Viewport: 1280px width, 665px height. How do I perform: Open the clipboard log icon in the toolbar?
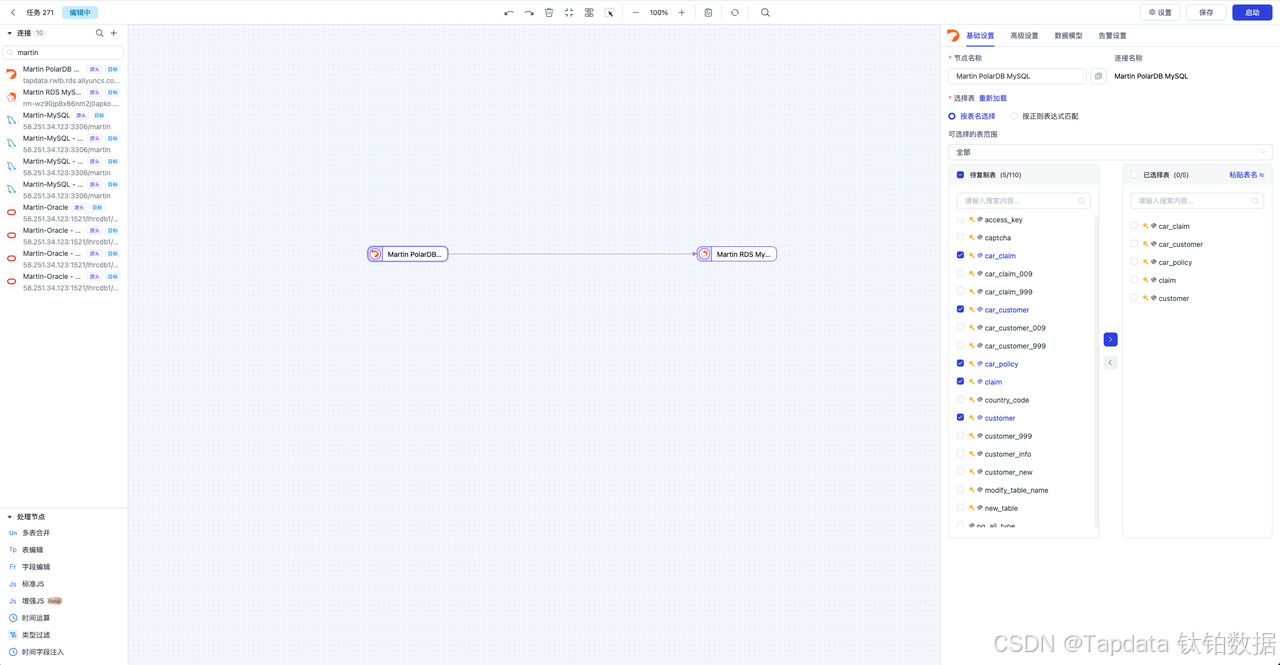click(708, 13)
